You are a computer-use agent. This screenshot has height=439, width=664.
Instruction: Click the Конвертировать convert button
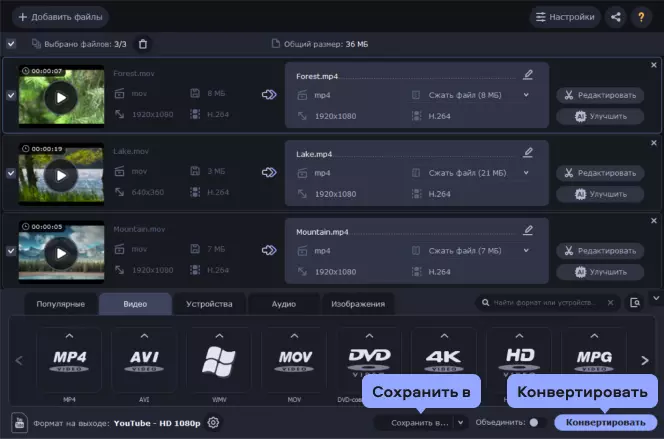point(606,422)
